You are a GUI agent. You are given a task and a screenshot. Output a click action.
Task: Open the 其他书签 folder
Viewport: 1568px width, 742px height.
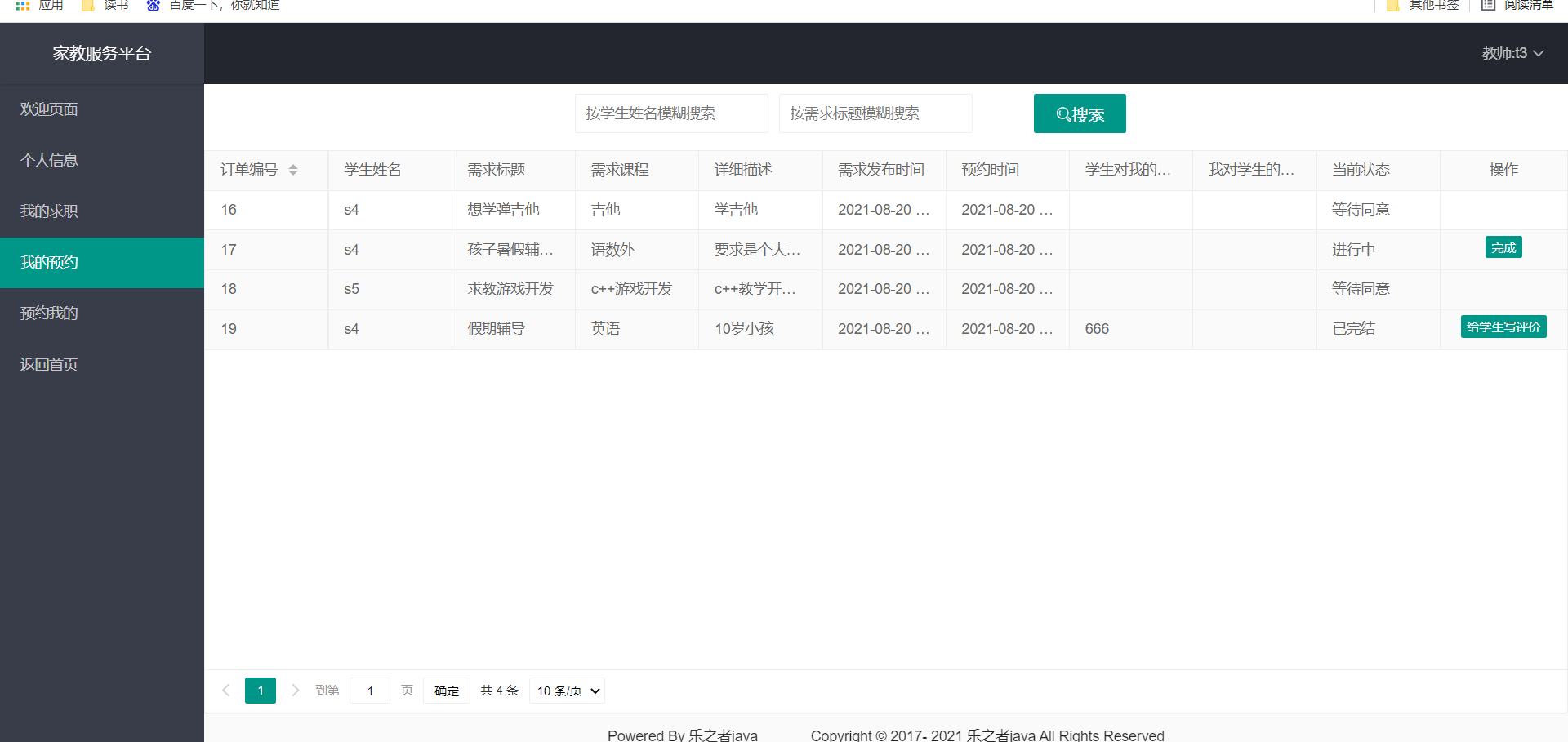1423,5
